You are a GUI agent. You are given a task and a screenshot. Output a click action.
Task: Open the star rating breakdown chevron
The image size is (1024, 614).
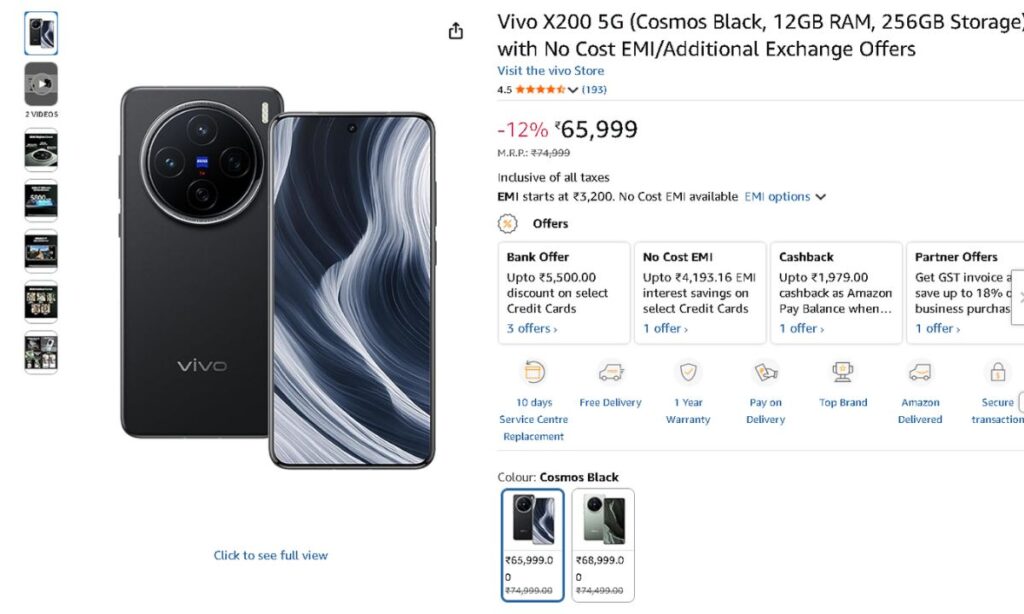point(573,90)
